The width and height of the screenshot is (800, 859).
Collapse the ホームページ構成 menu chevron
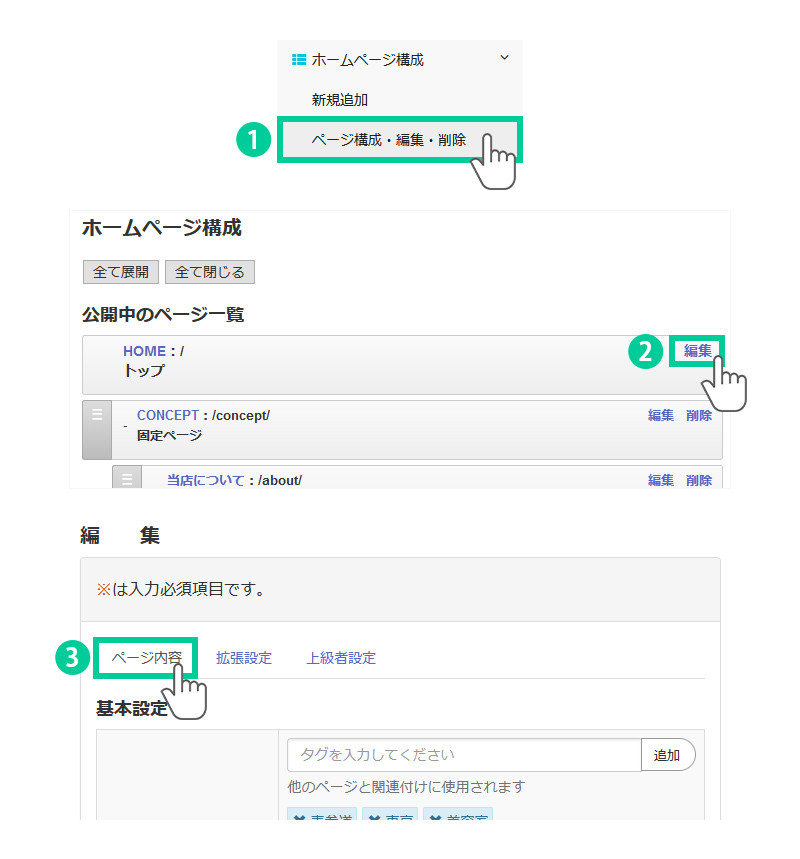tap(504, 58)
